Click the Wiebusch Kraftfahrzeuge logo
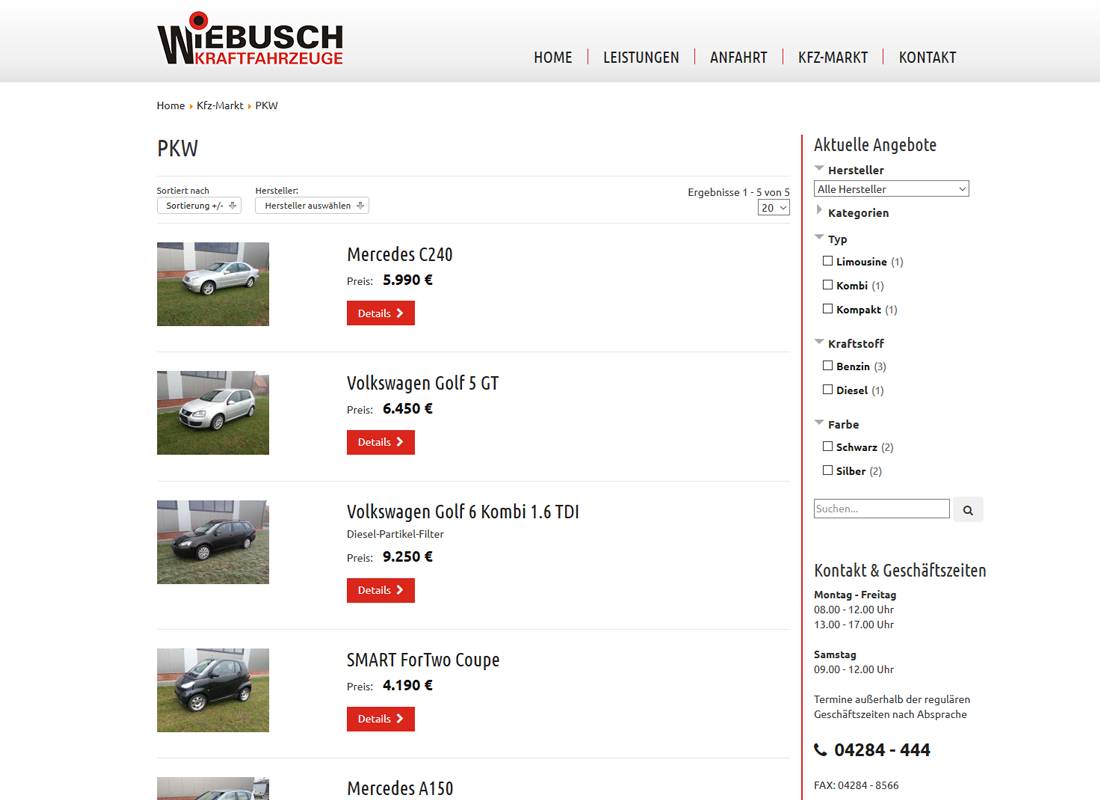Viewport: 1100px width, 800px height. coord(250,40)
